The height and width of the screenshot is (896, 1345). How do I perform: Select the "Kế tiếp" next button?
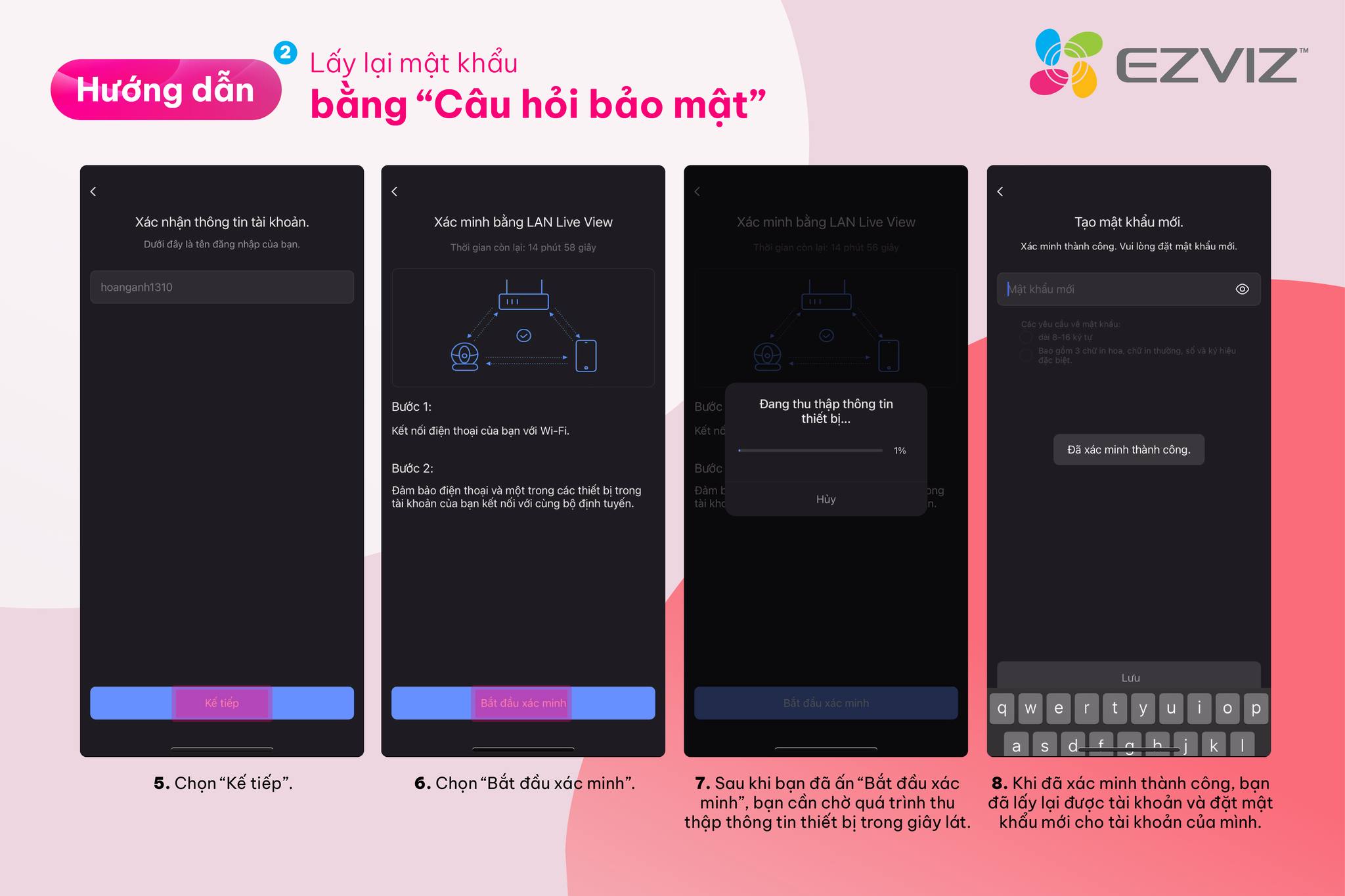point(218,703)
